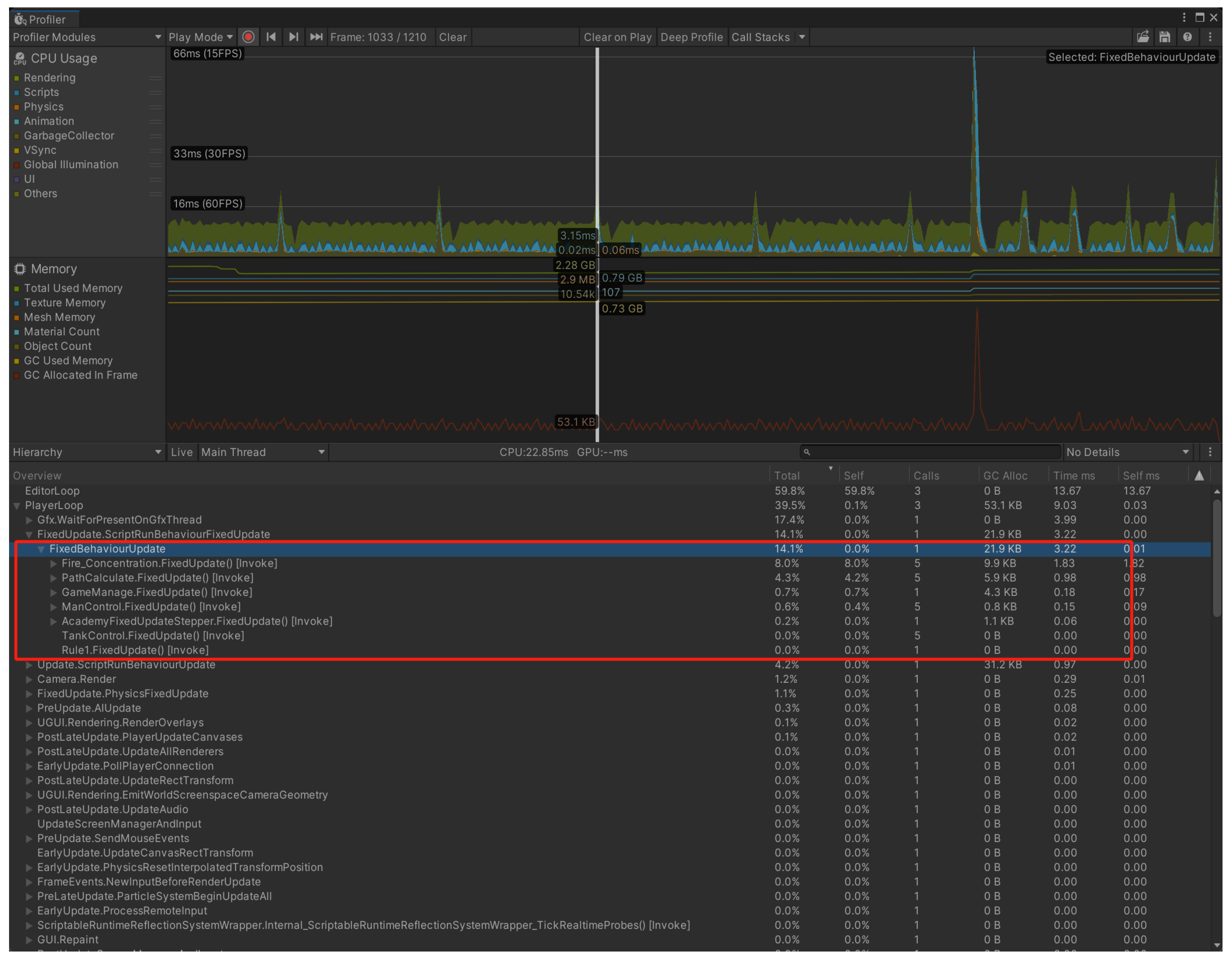Toggle Deep Profile mode
The image size is (1232, 961).
pyautogui.click(x=692, y=37)
